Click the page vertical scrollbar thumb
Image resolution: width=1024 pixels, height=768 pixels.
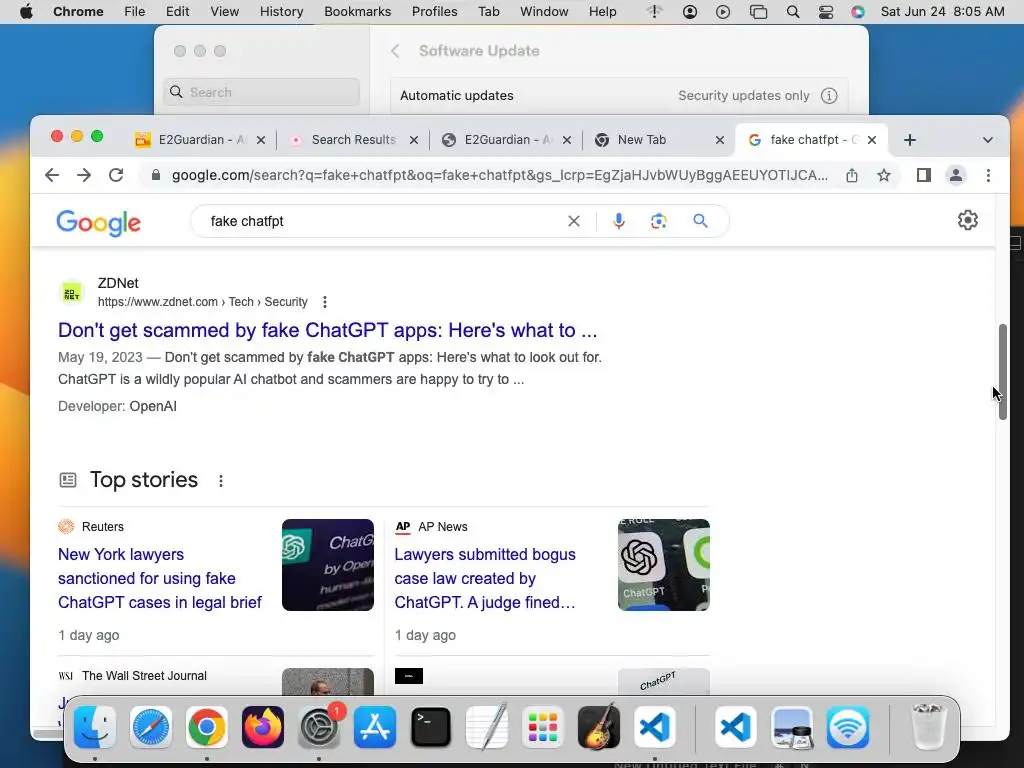tap(1002, 372)
